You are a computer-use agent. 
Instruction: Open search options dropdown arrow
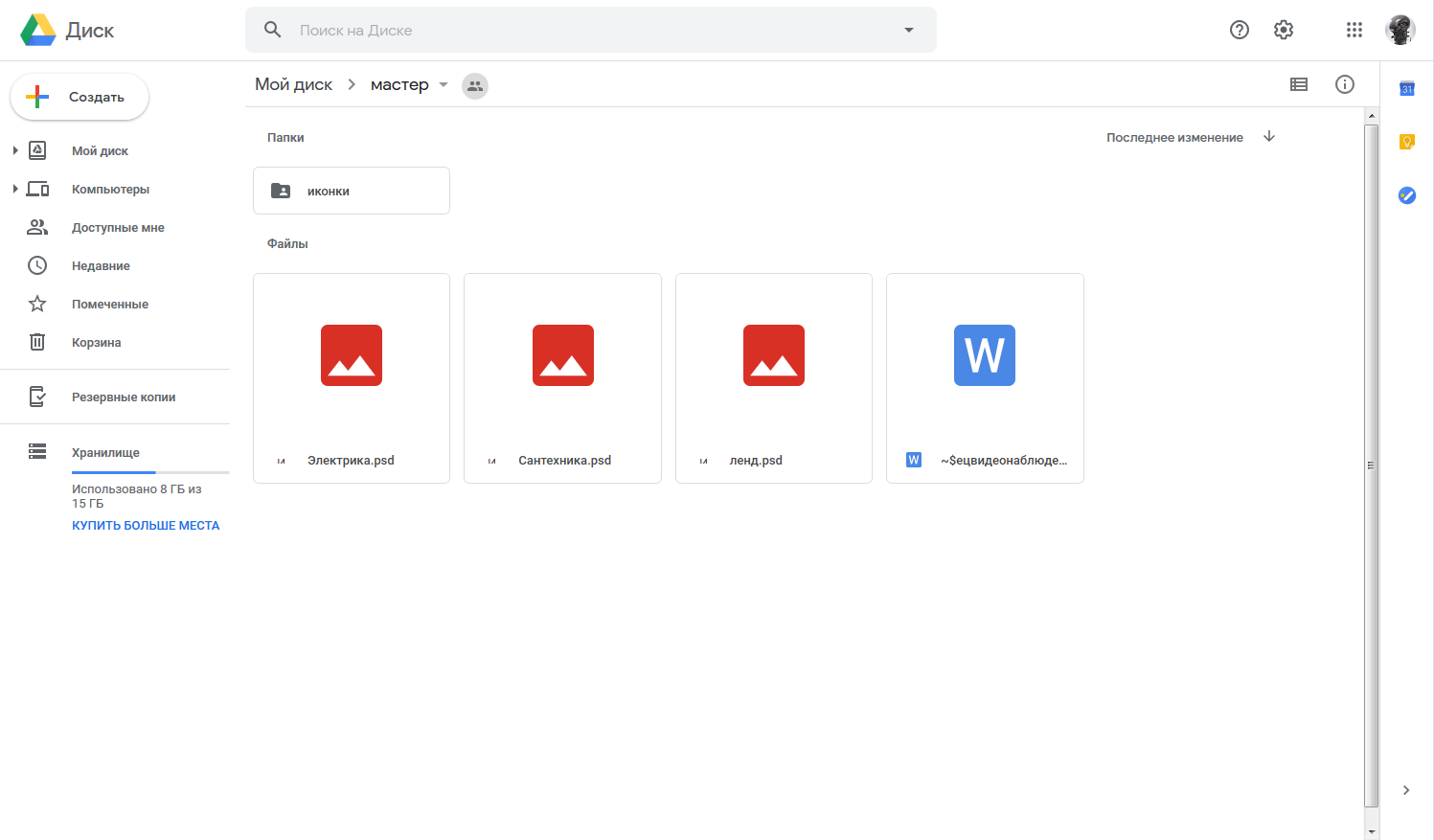pos(908,30)
